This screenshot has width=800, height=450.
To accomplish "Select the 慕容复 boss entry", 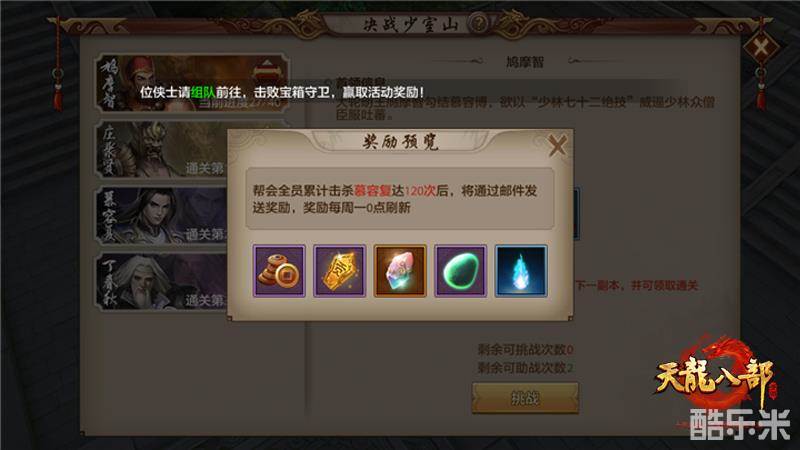I will pos(162,216).
